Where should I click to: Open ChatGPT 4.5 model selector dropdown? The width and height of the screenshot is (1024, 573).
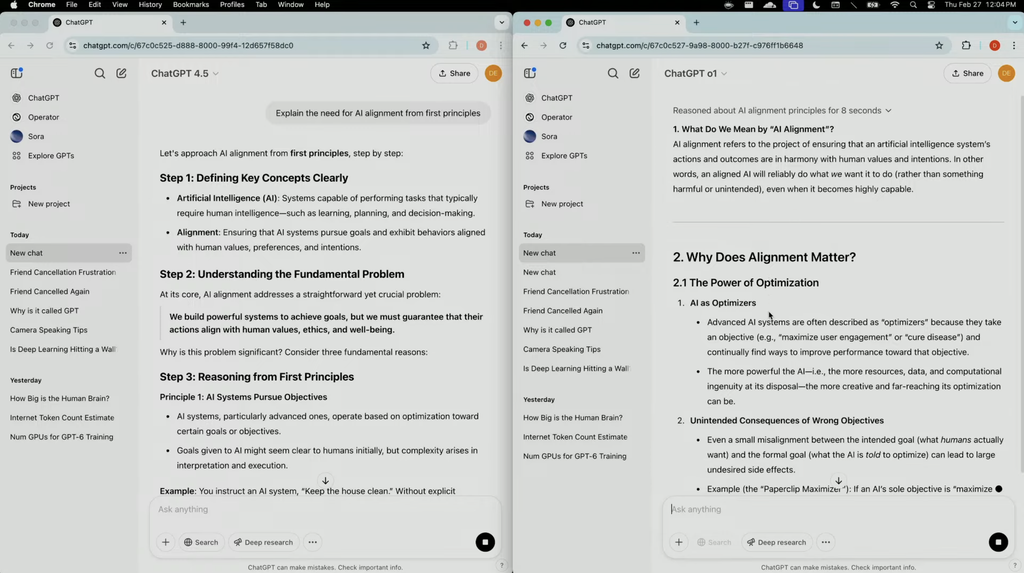pyautogui.click(x=185, y=73)
